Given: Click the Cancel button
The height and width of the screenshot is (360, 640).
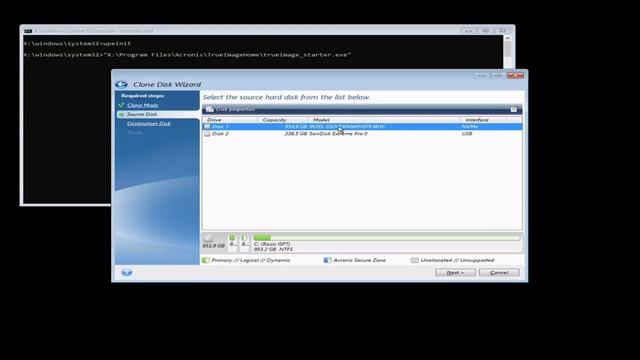Looking at the screenshot, I should pyautogui.click(x=499, y=272).
